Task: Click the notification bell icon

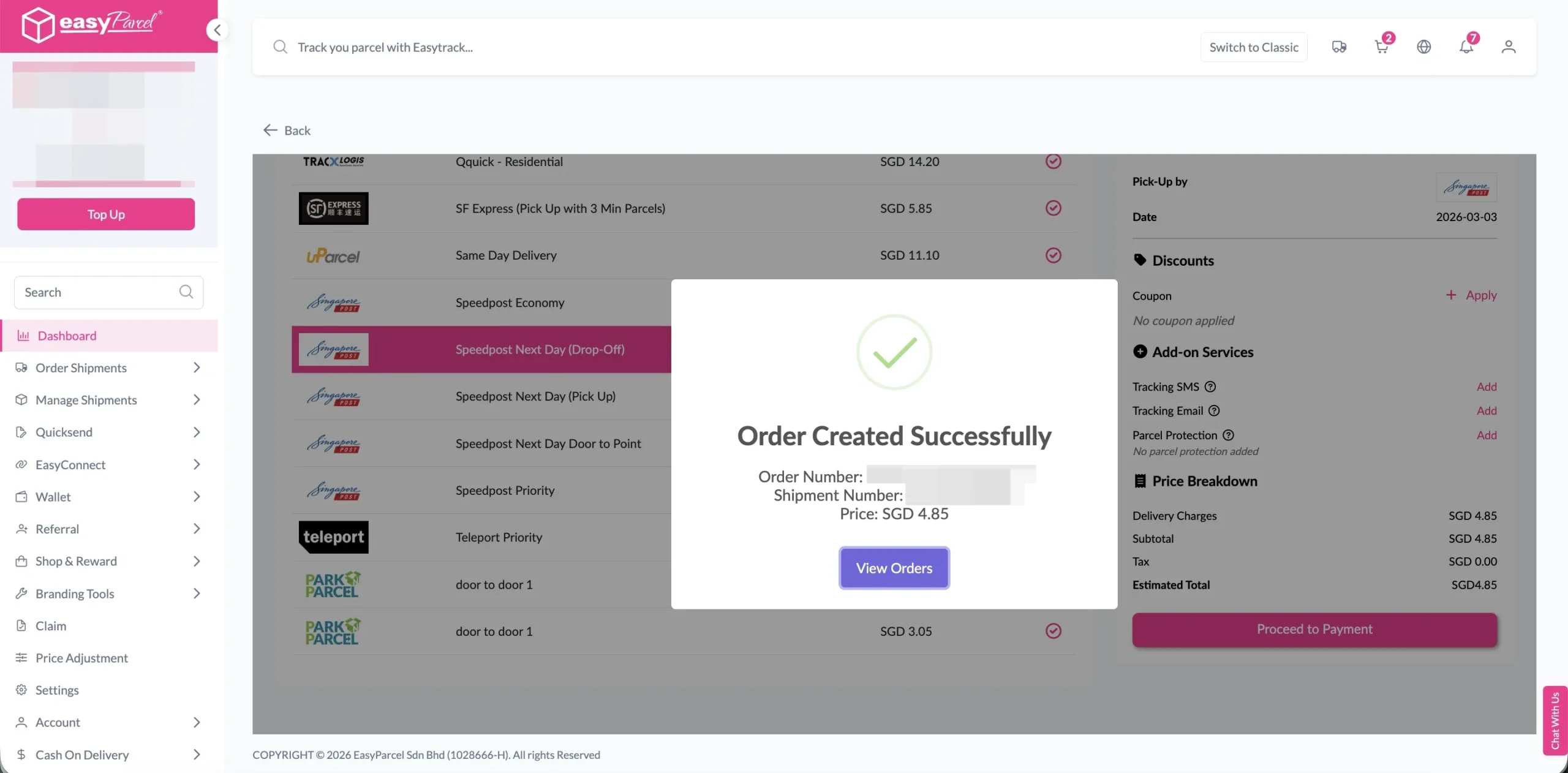Action: [x=1466, y=47]
